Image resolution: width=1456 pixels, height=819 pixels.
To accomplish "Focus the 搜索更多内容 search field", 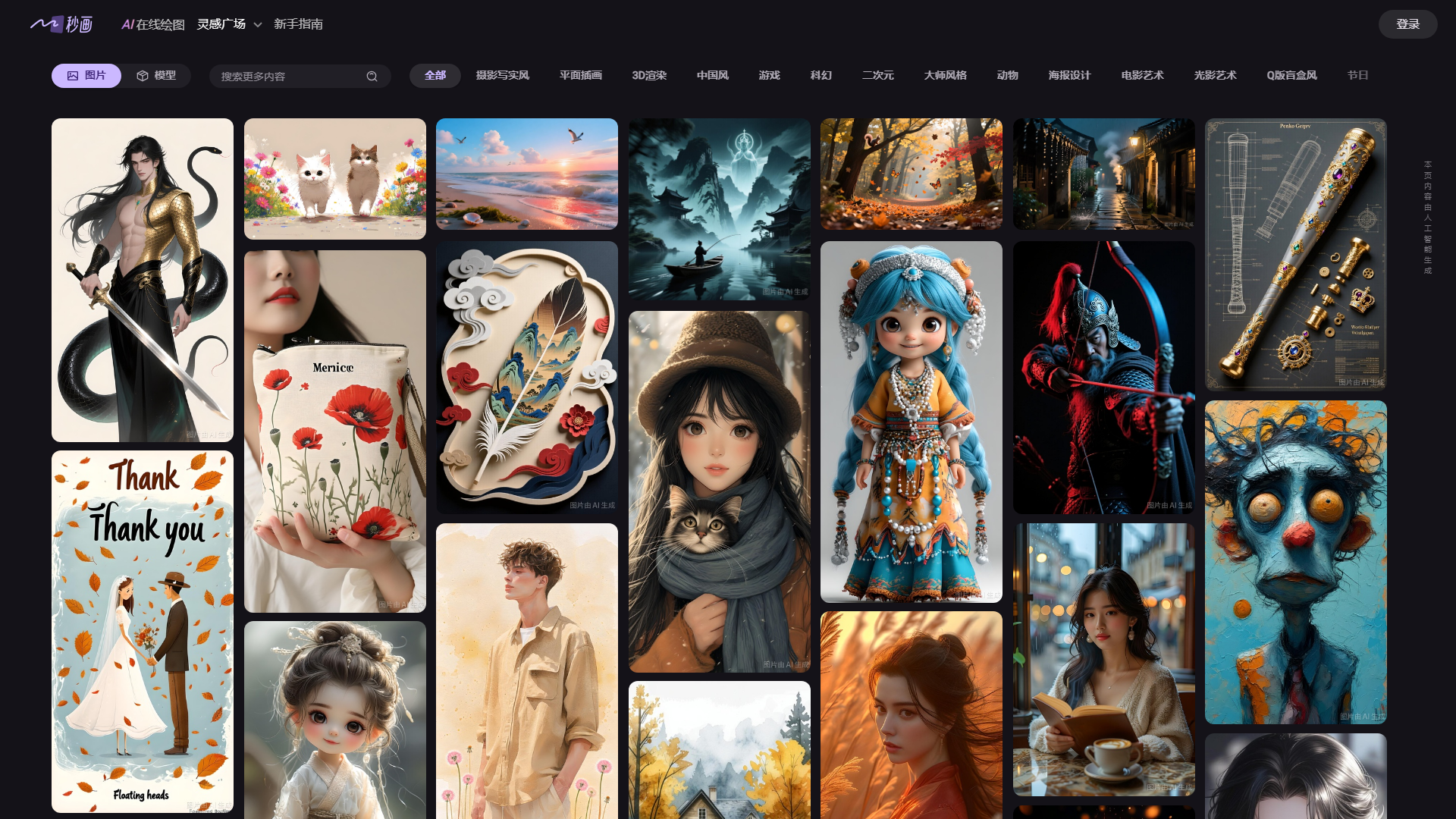I will (288, 76).
